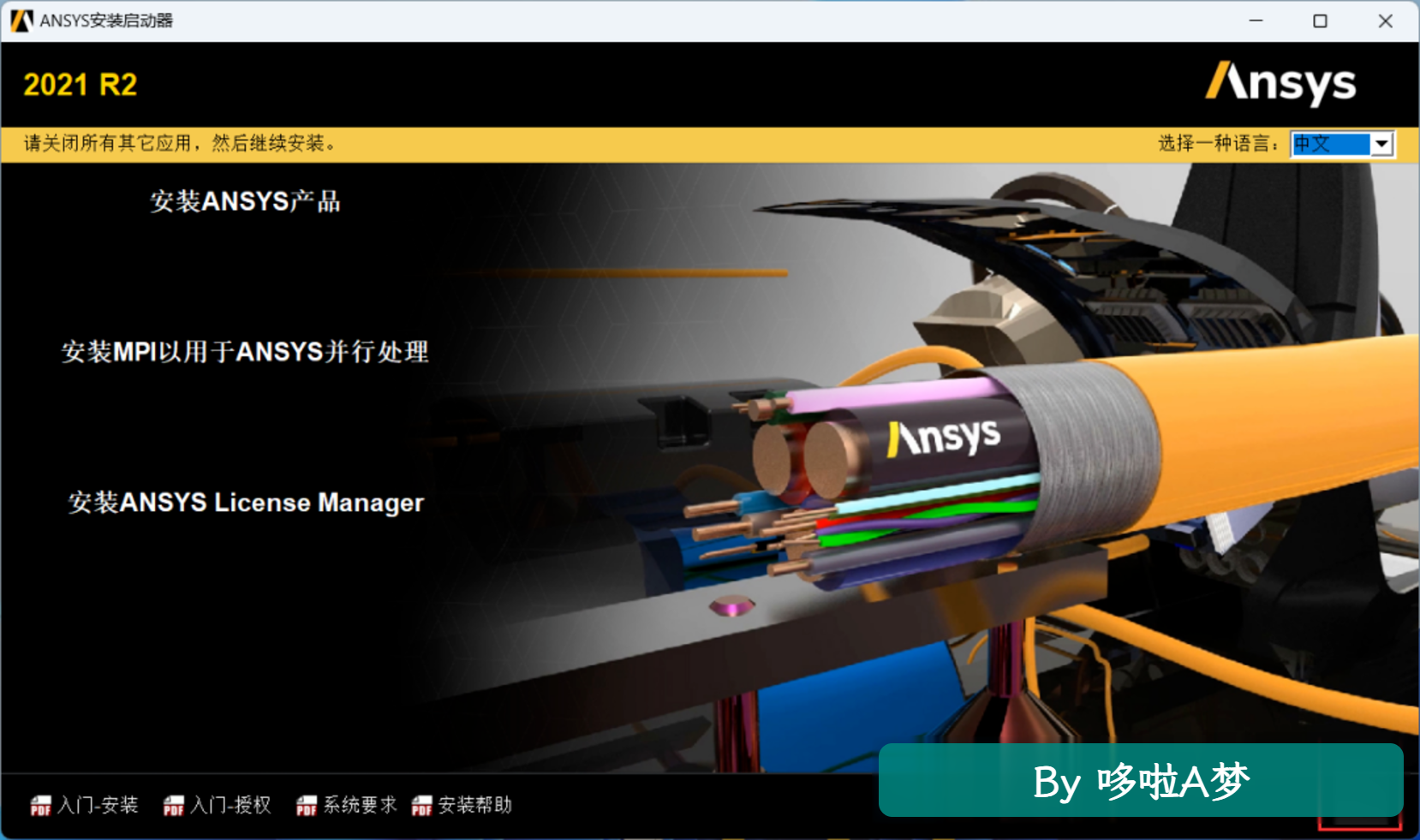Screen dimensions: 1420x840
Task: Click the PDF icon beside 入门-安装
Action: coord(40,806)
